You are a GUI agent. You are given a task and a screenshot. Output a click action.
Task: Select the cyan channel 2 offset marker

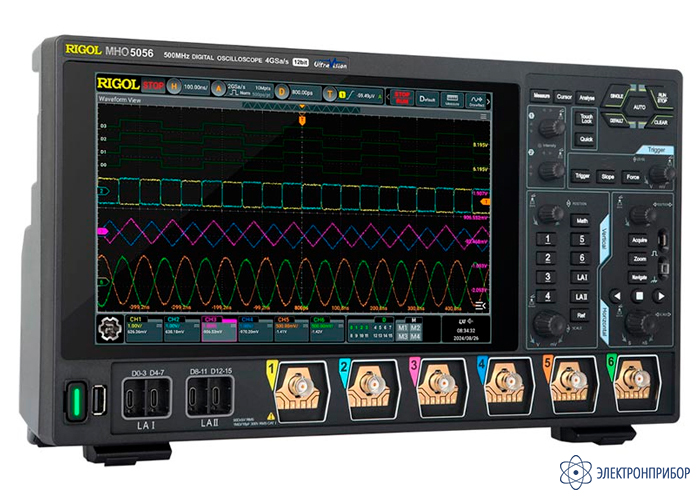[104, 191]
